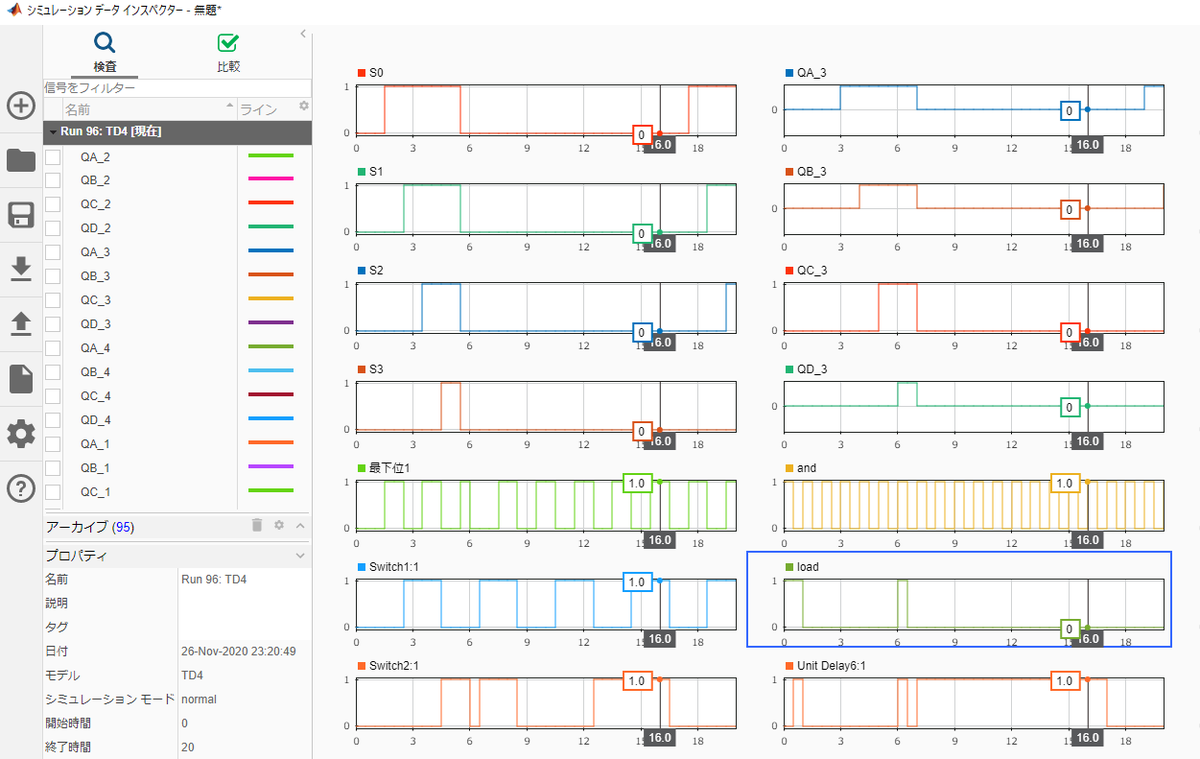
Task: Click the アーカイブ (95) label
Action: 90,526
